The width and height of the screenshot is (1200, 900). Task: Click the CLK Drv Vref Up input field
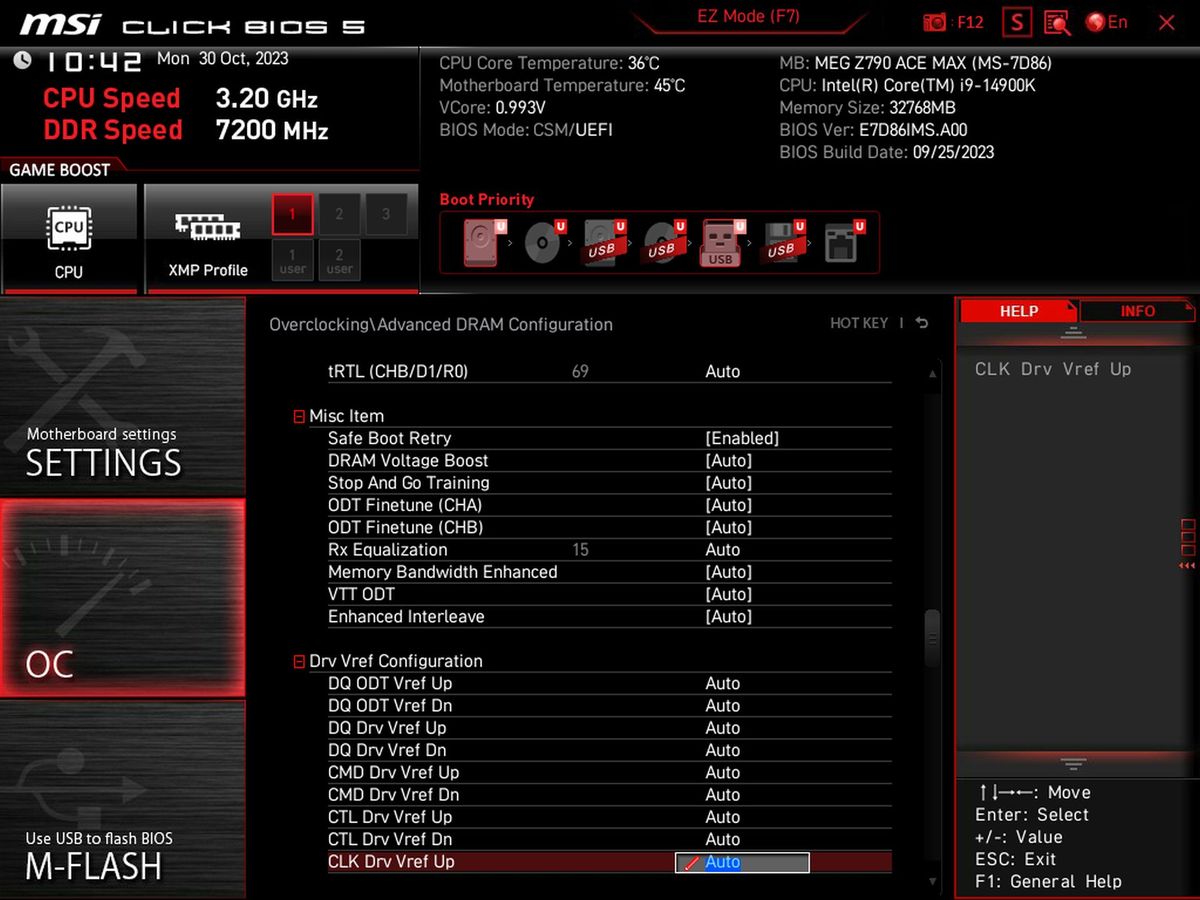(x=742, y=862)
